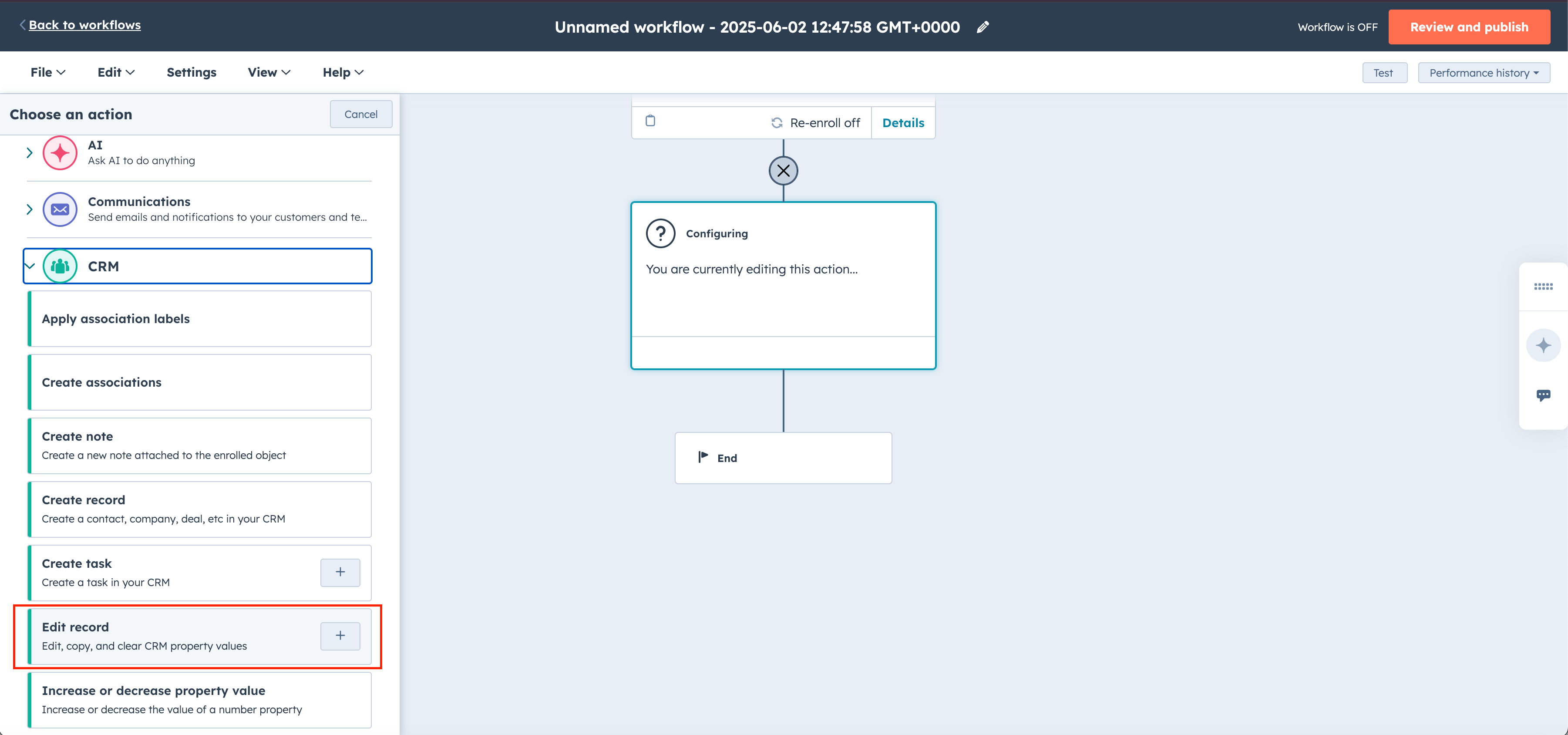The height and width of the screenshot is (735, 1568).
Task: Click the Choose an action heading
Action: pyautogui.click(x=71, y=115)
